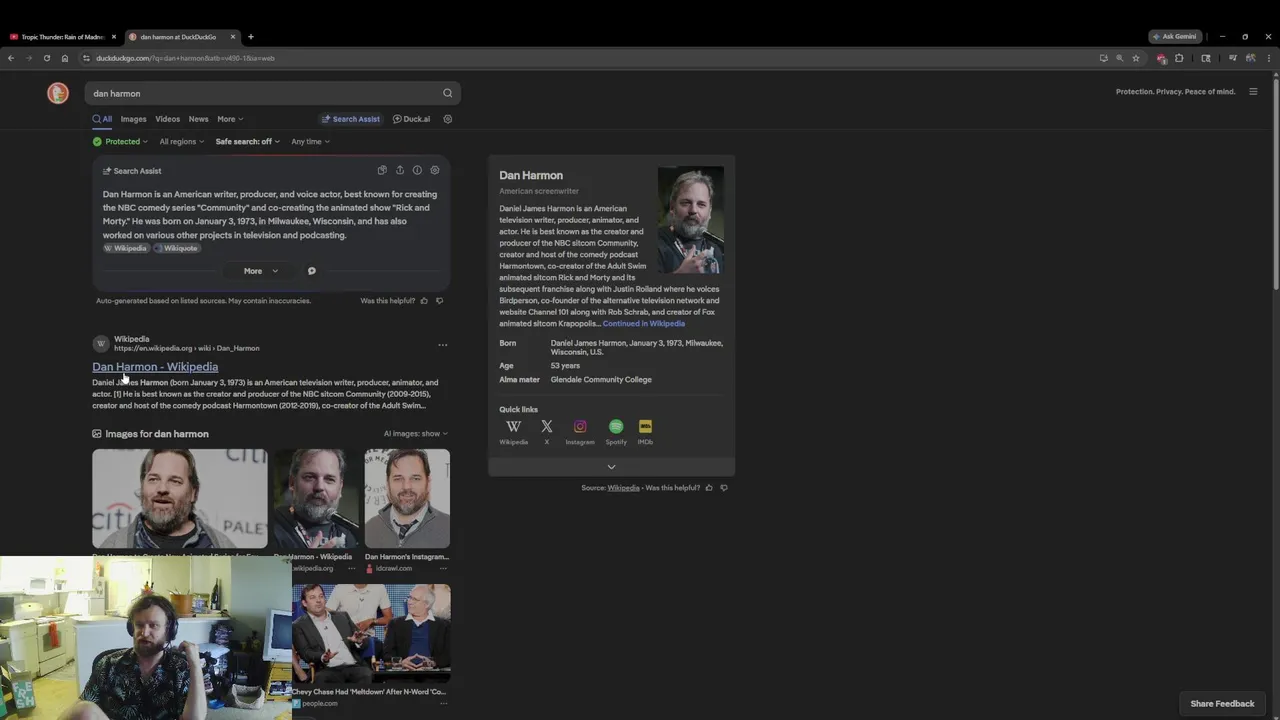This screenshot has width=1280, height=720.
Task: Open IMDb quick link icon
Action: pyautogui.click(x=645, y=426)
